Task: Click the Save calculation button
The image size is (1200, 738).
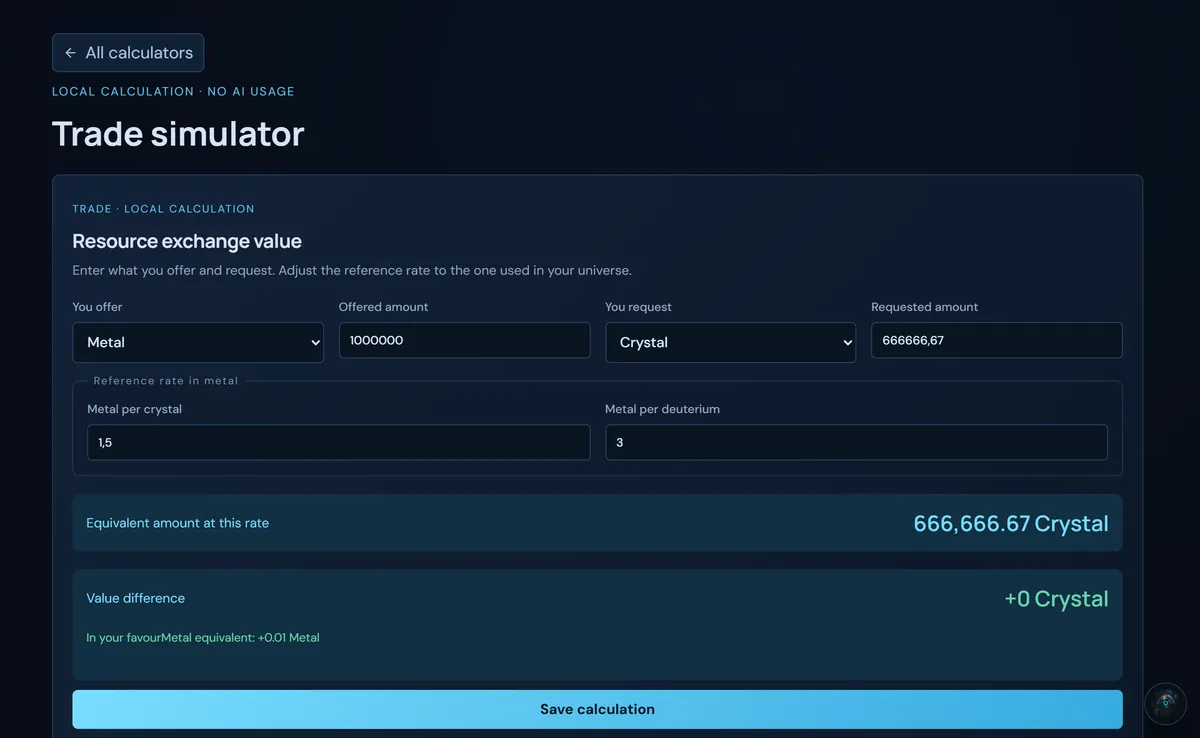Action: coord(597,709)
